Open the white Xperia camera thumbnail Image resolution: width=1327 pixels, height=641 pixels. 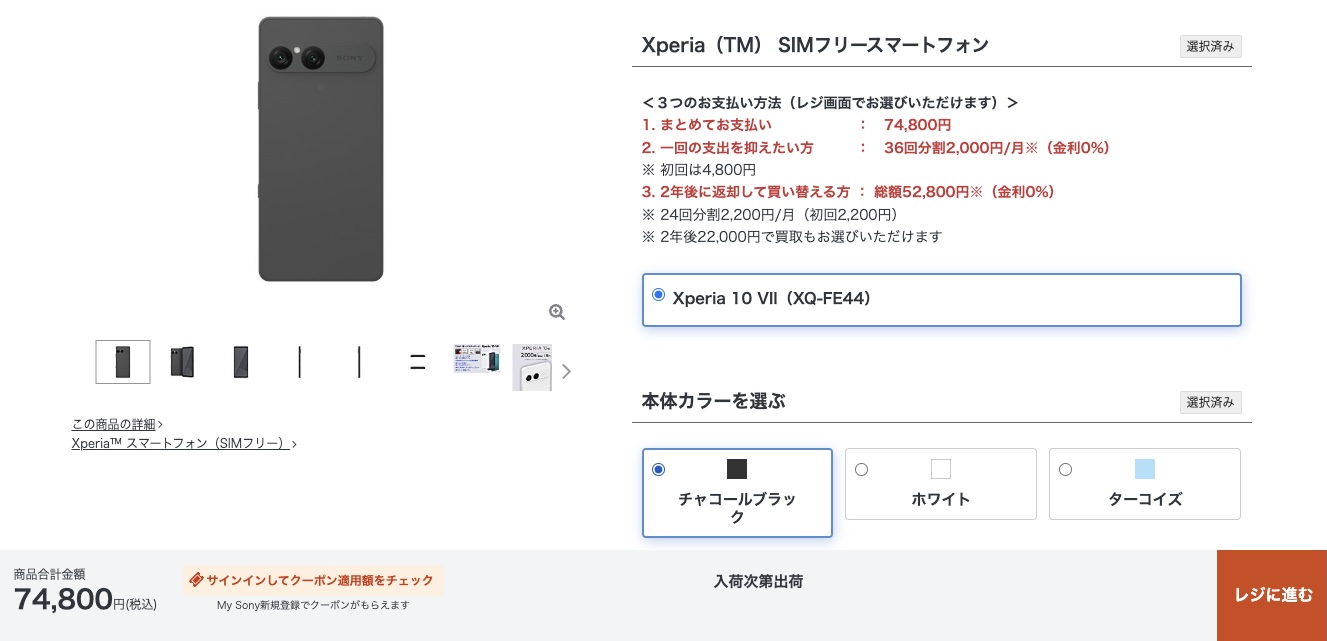[x=532, y=367]
